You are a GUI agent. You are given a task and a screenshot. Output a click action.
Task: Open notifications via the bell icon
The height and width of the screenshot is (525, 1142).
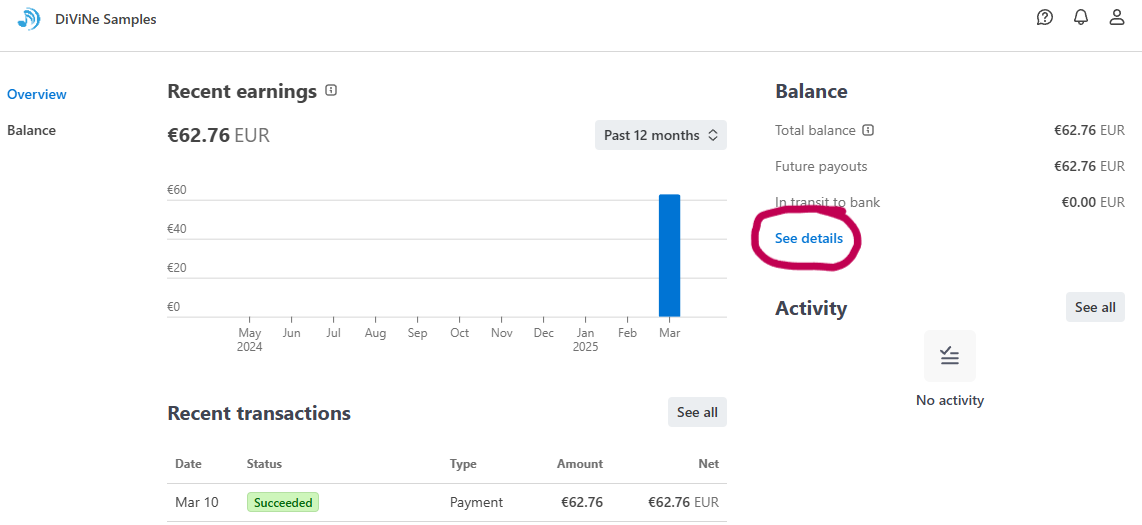tap(1081, 17)
